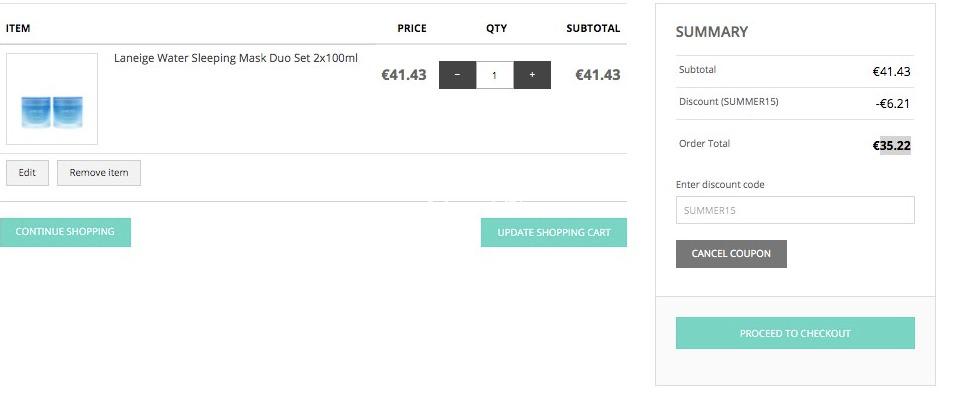
Task: Click the Remove item button
Action: [x=99, y=172]
